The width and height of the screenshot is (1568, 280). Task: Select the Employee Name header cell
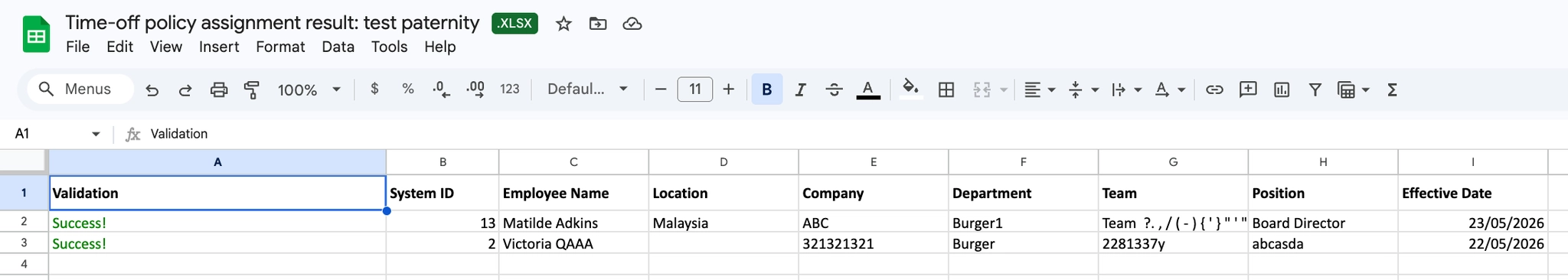[x=573, y=193]
